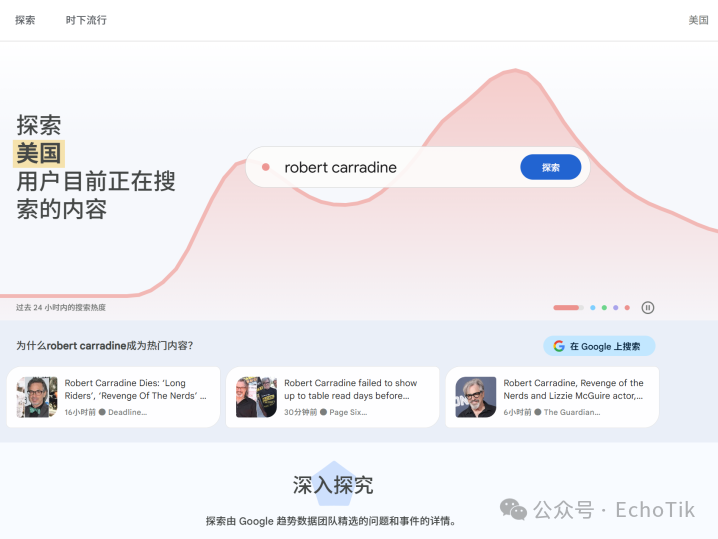This screenshot has width=718, height=539.
Task: Click the 6小时前 The Guardian source line
Action: (x=552, y=412)
